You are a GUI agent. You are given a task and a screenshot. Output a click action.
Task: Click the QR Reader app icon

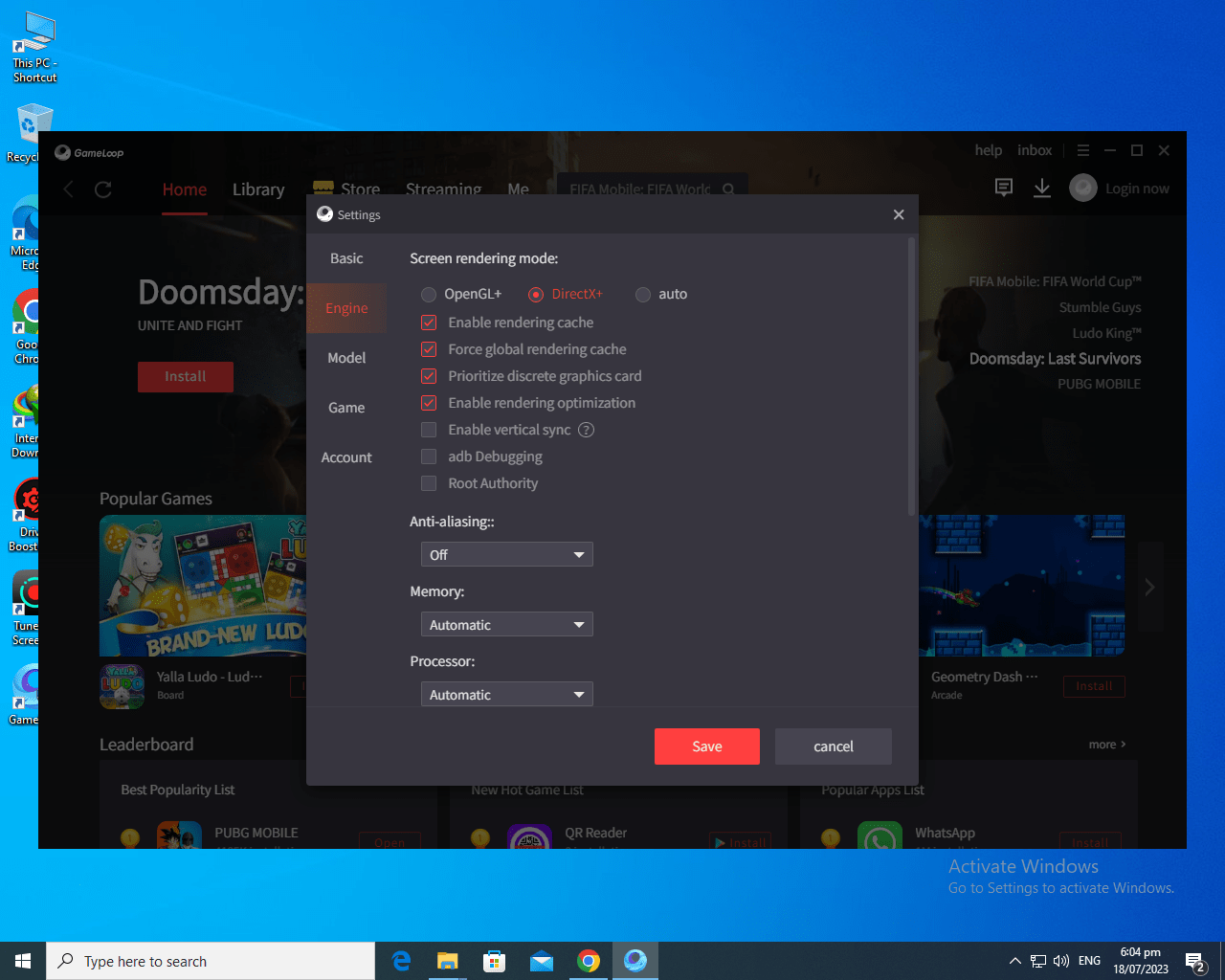(x=529, y=835)
